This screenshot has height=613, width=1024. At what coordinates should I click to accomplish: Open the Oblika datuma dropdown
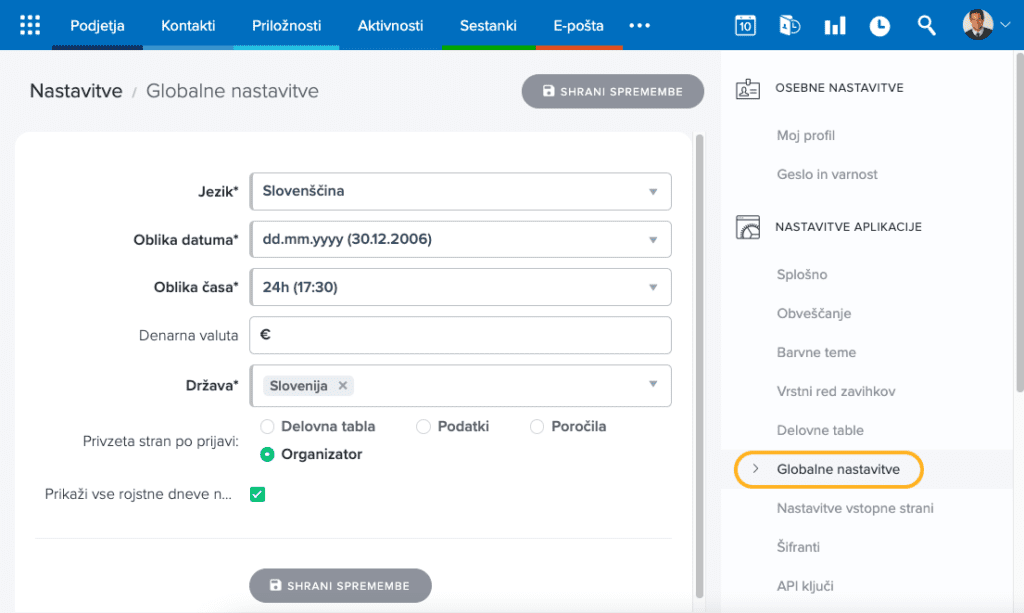tap(460, 240)
